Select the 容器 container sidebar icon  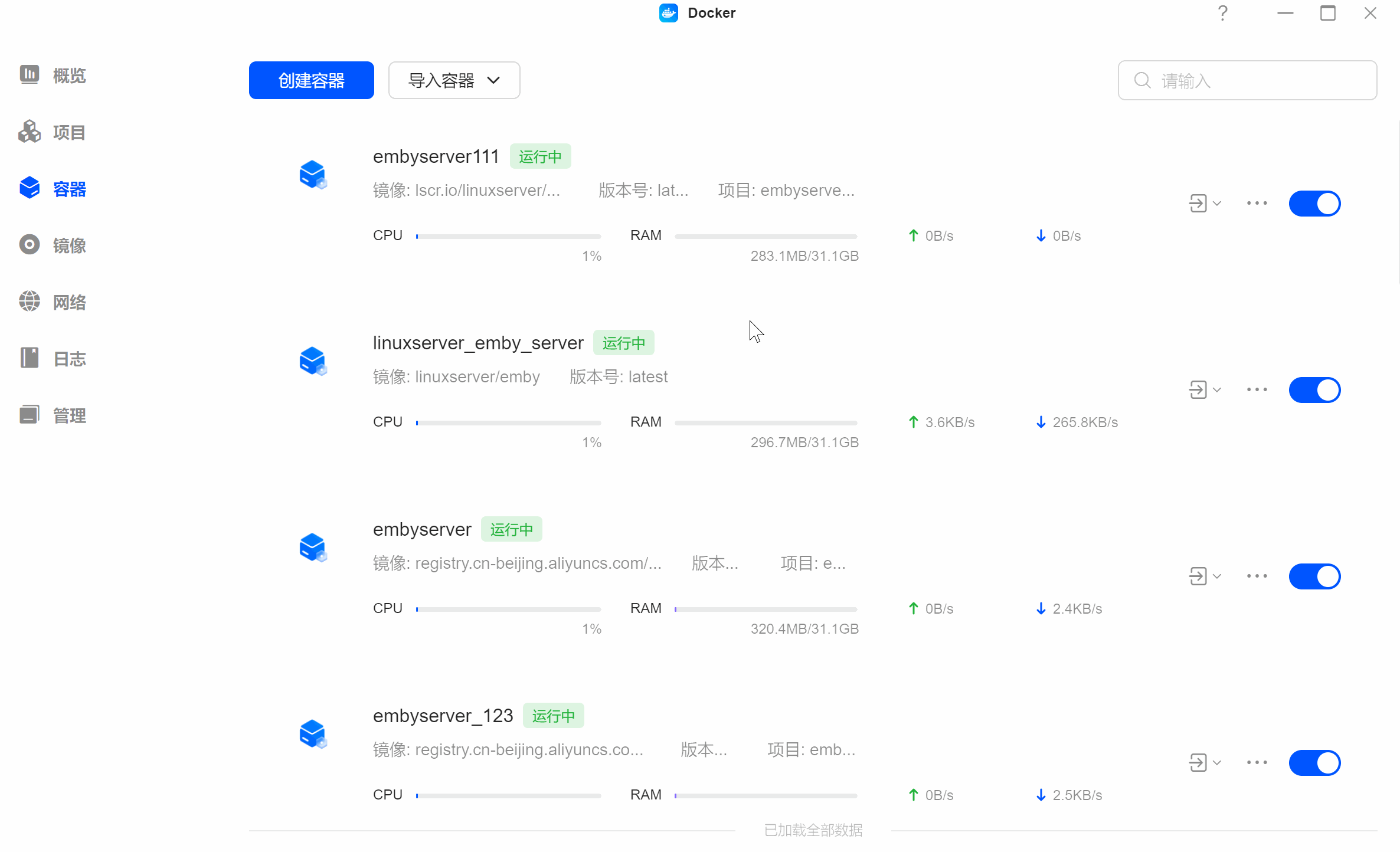[29, 188]
